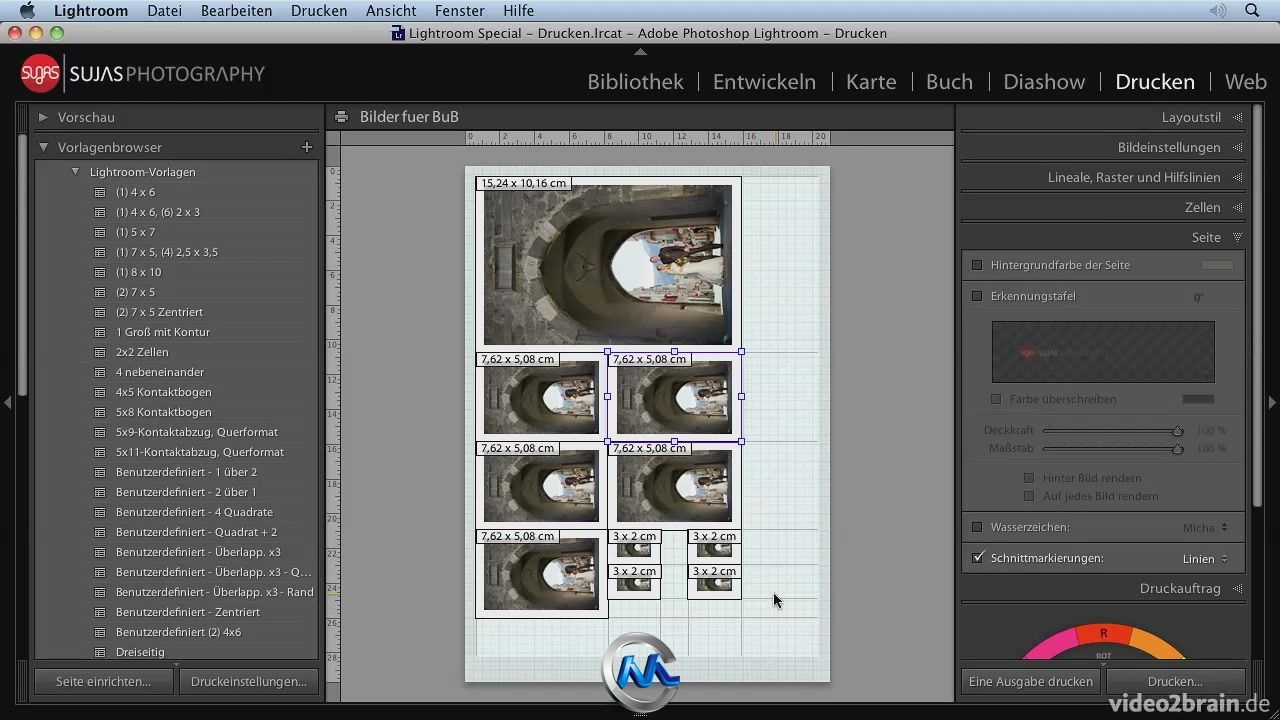Click the Maßstab slider handle
This screenshot has height=720, width=1280.
tap(1177, 449)
